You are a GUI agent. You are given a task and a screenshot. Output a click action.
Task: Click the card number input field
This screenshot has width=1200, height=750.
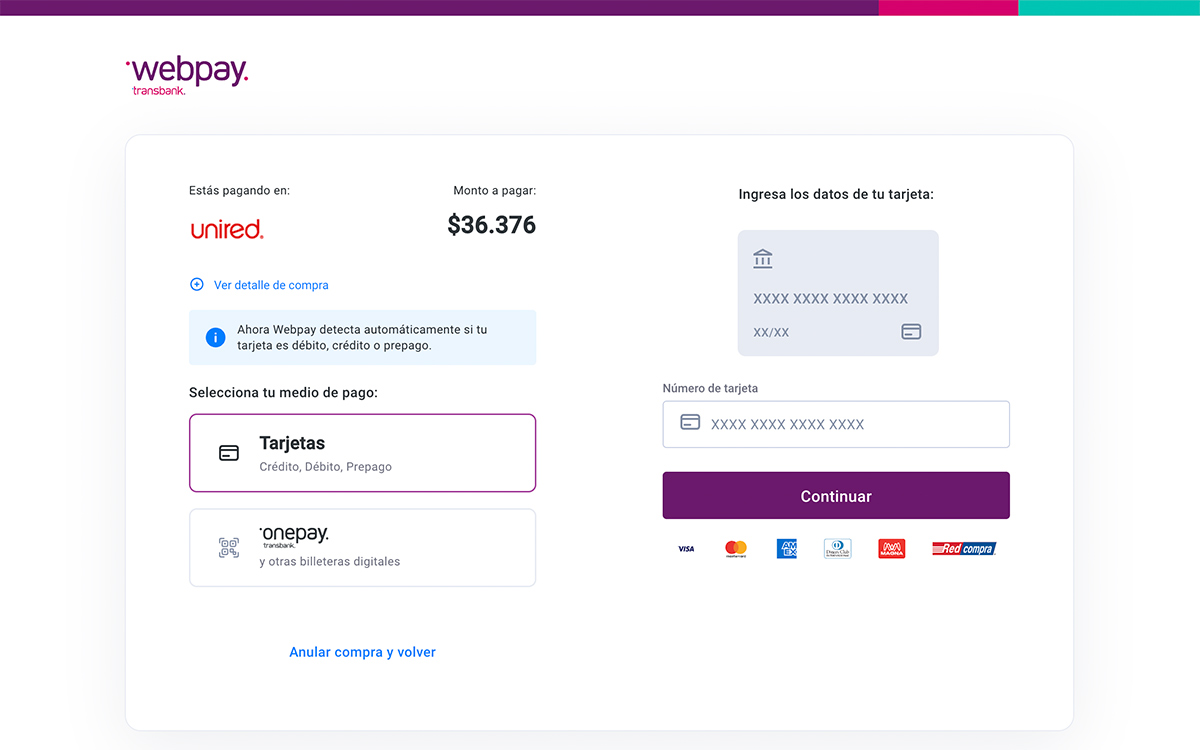tap(836, 423)
